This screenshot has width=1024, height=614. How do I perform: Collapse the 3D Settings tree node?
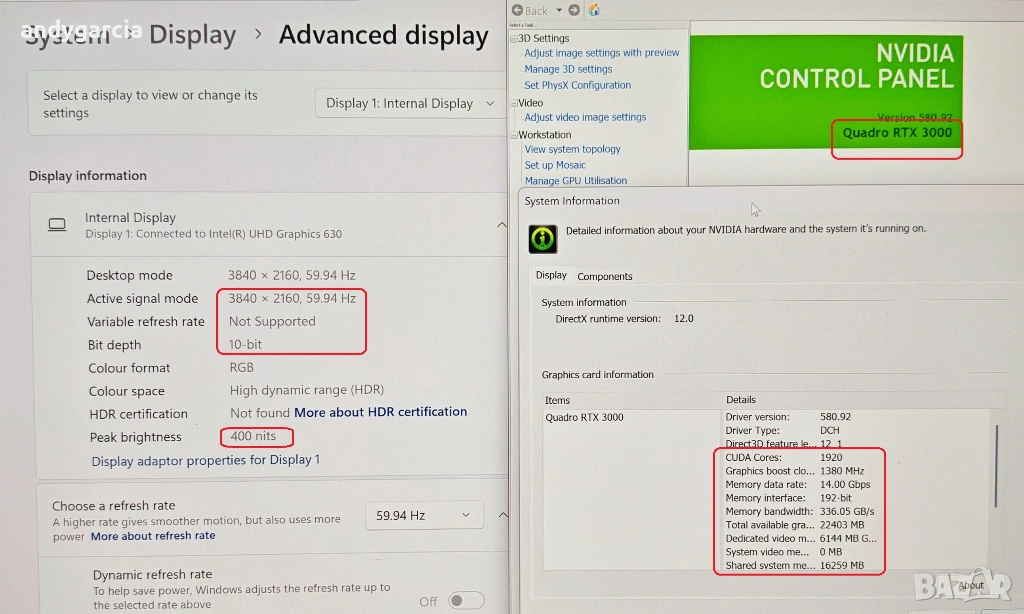point(514,38)
